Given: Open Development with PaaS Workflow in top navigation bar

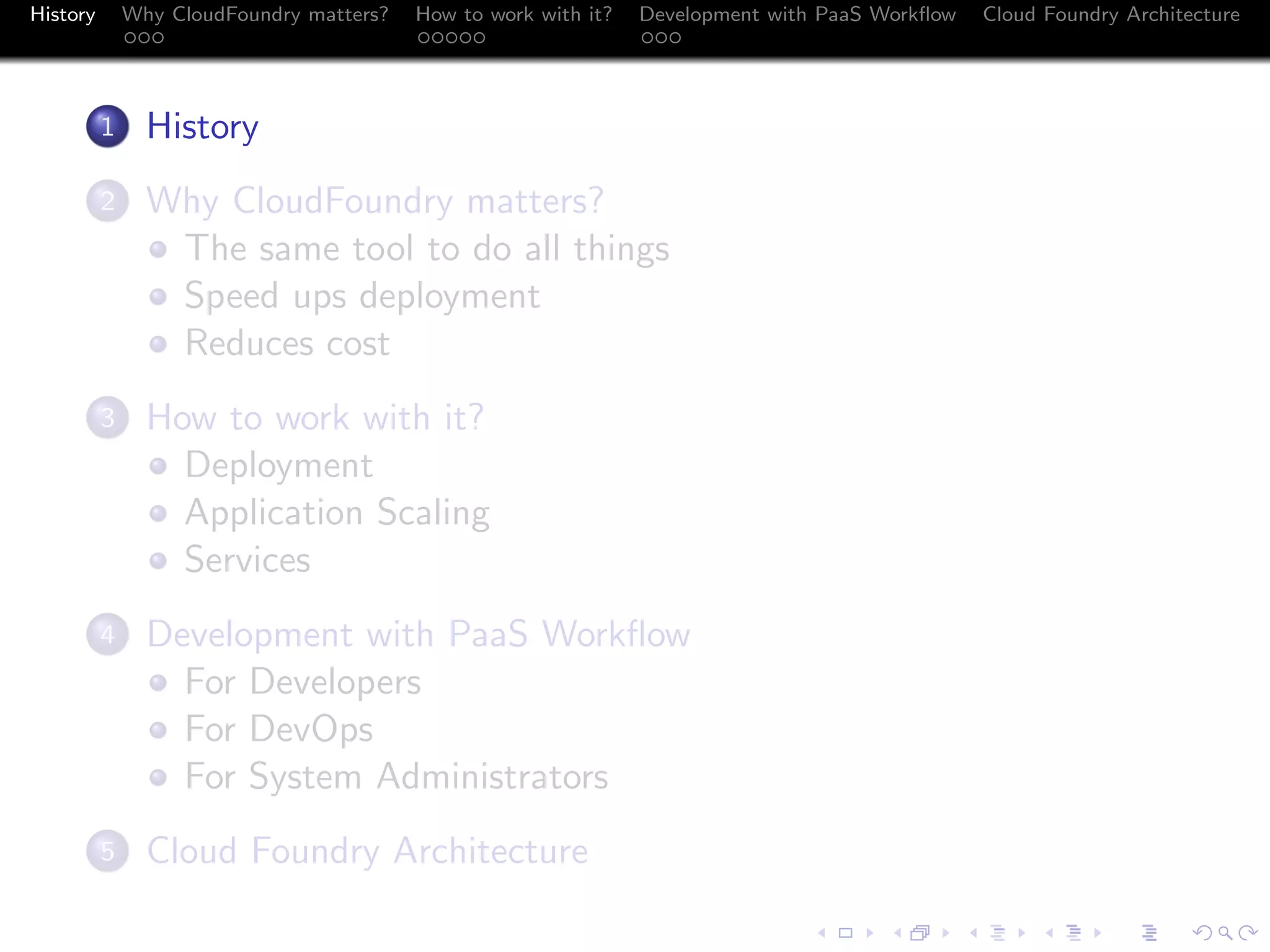Looking at the screenshot, I should (x=797, y=14).
